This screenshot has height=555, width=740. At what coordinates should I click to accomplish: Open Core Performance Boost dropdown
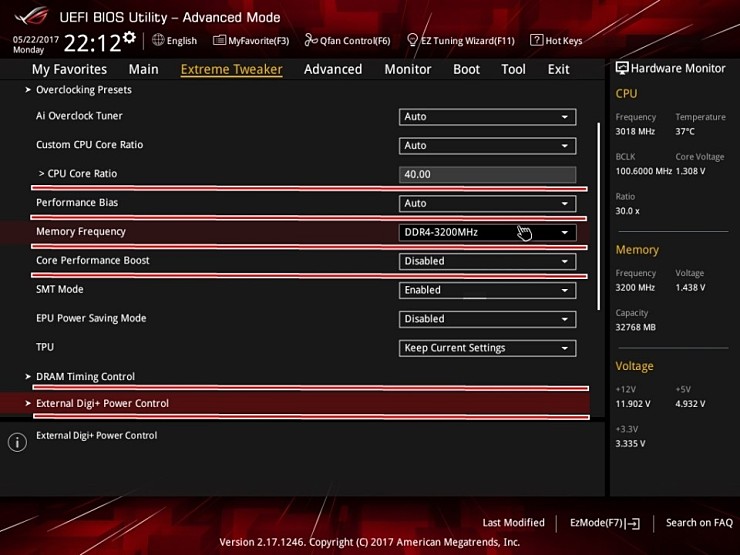pyautogui.click(x=487, y=261)
